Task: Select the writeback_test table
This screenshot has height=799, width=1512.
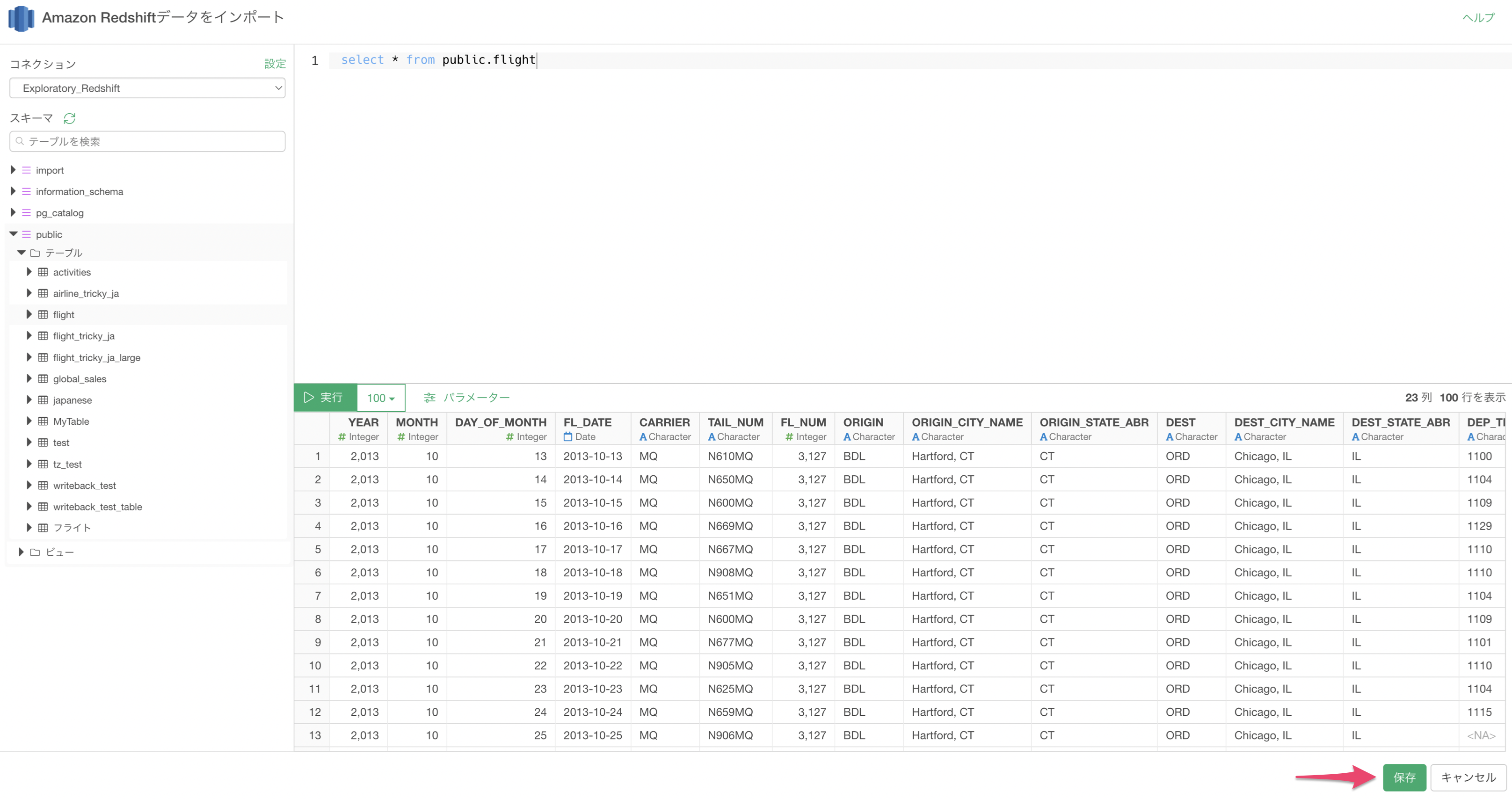Action: point(85,486)
